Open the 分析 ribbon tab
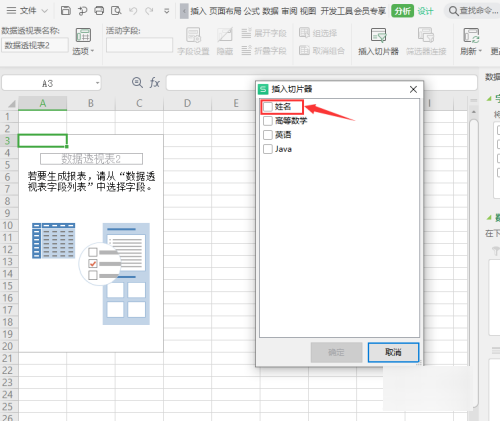Viewport: 500px width, 421px height. 402,11
